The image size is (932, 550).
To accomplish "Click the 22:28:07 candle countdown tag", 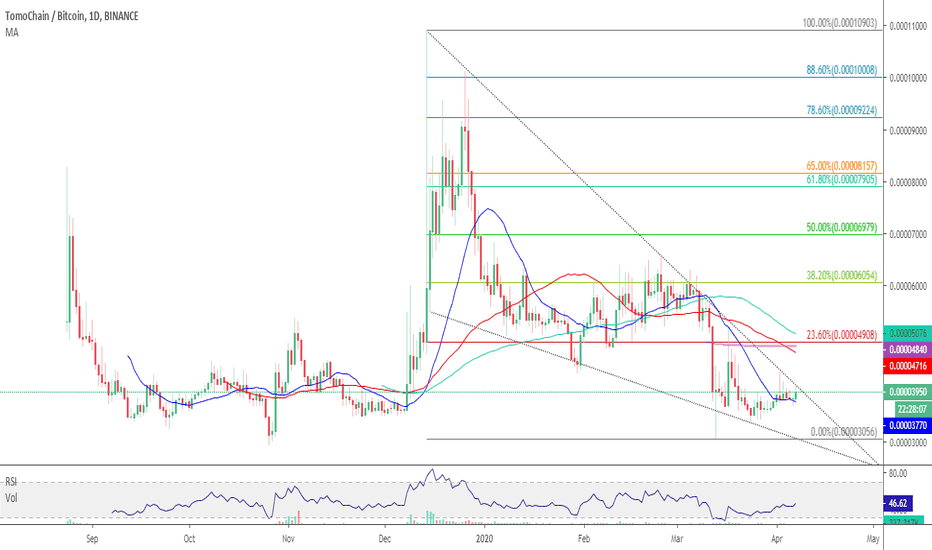I will pos(912,409).
